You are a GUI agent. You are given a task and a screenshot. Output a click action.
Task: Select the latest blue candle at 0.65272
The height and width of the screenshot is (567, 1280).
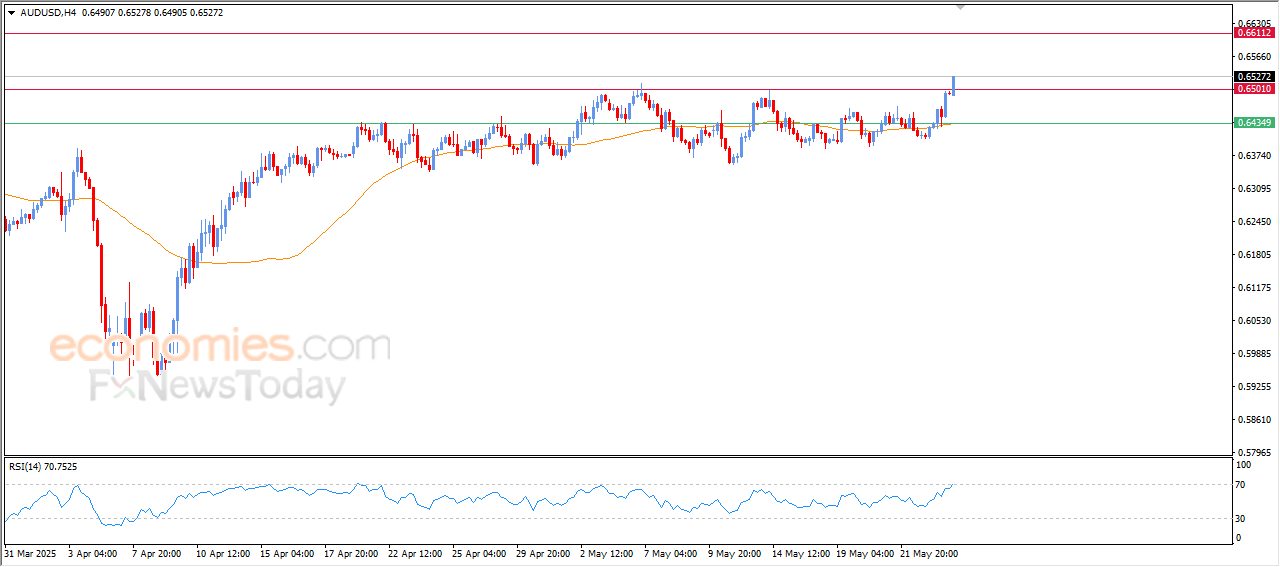pyautogui.click(x=954, y=85)
